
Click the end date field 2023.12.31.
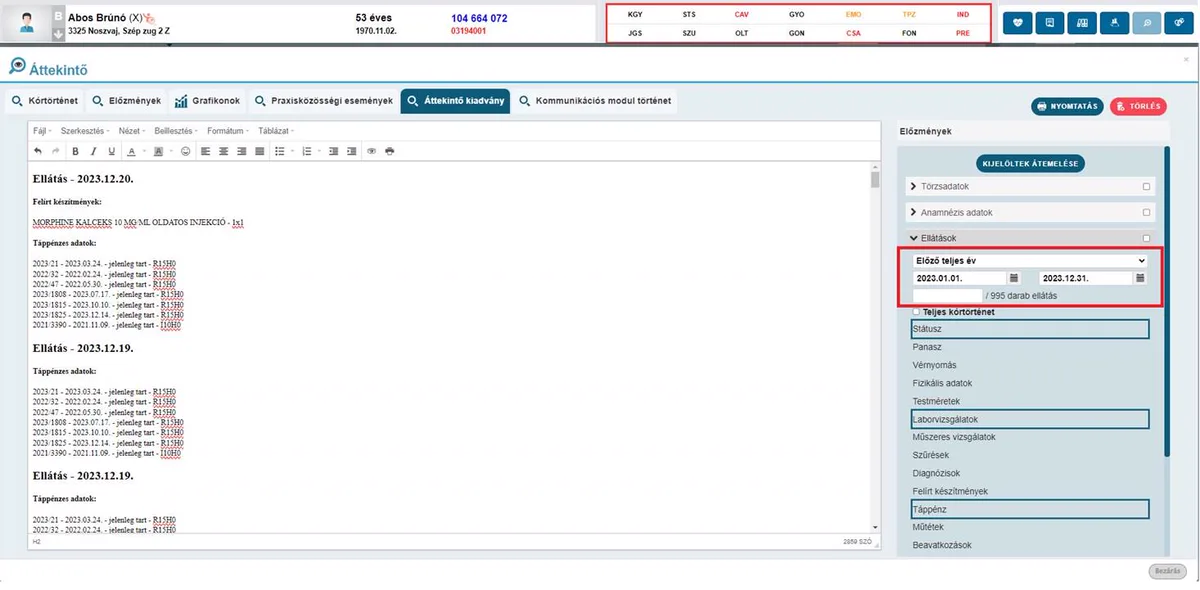1084,278
